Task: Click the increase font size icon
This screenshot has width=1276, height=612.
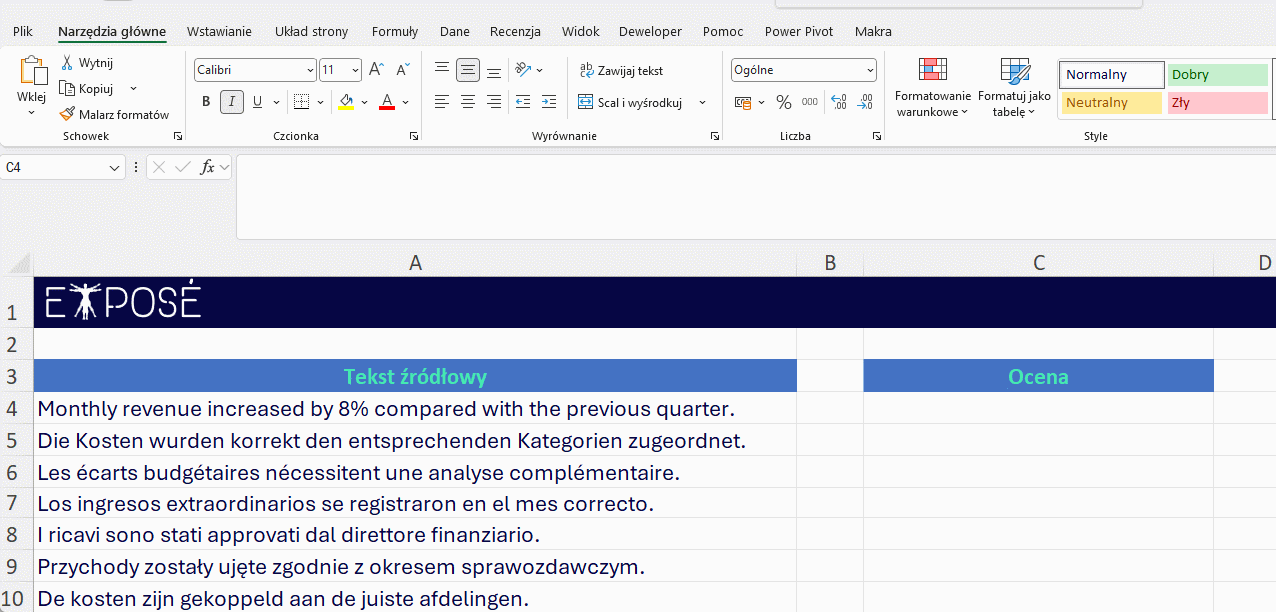Action: [376, 70]
